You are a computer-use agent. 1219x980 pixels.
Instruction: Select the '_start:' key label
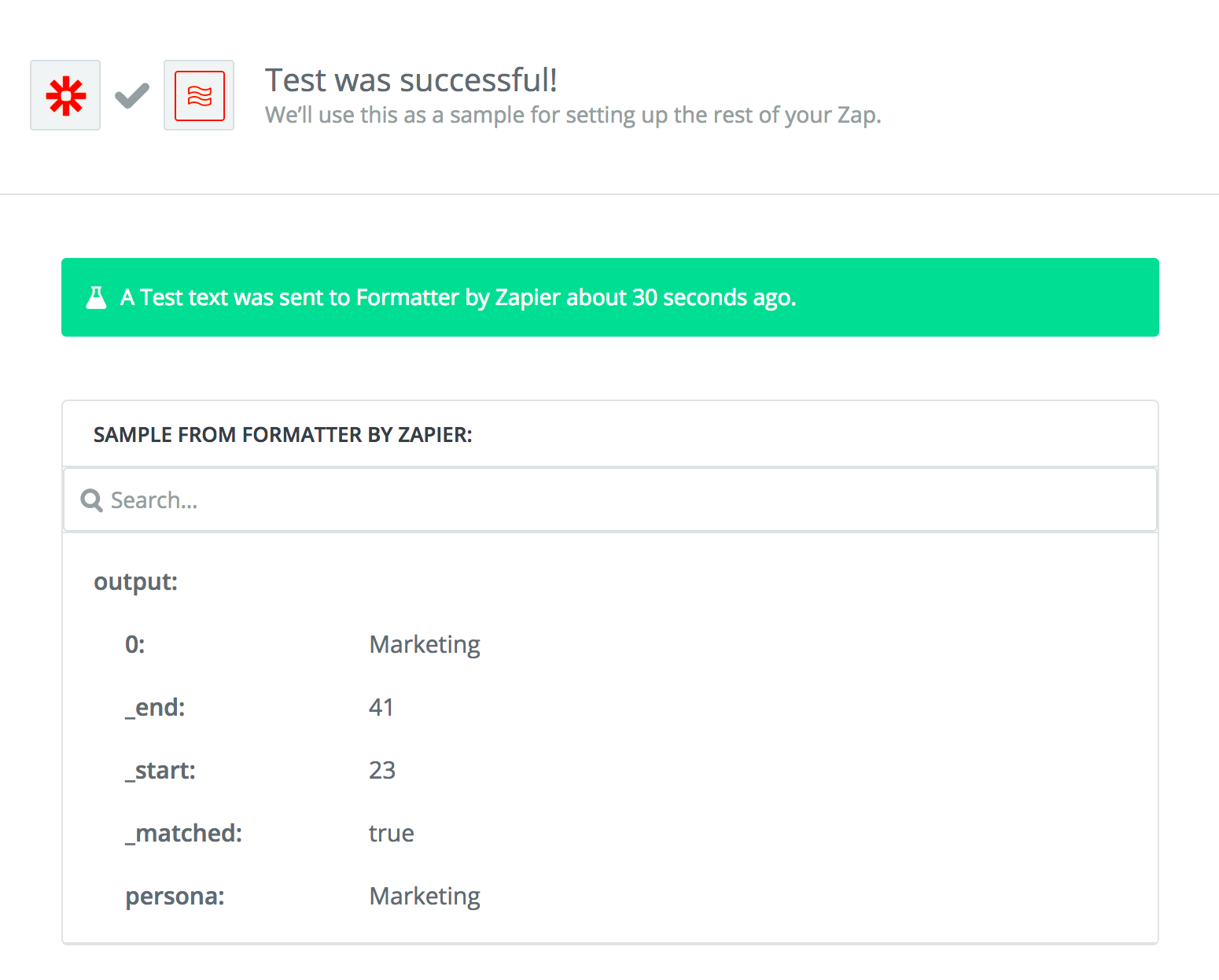point(160,771)
